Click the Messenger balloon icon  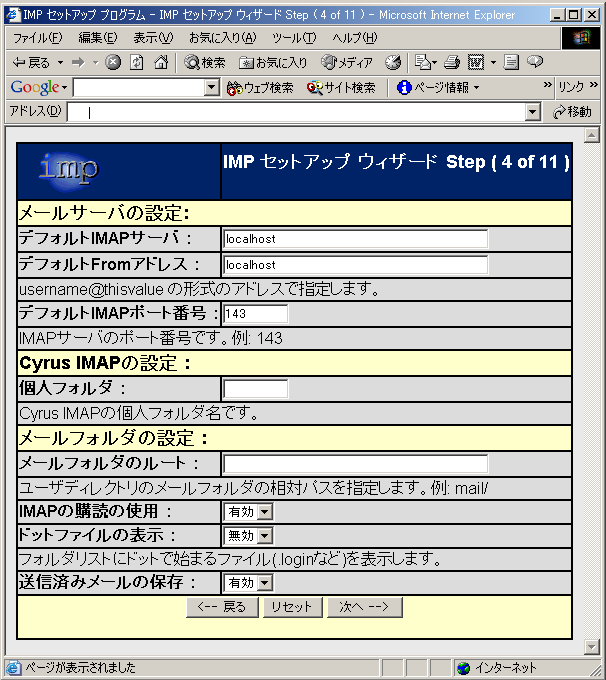pyautogui.click(x=535, y=62)
